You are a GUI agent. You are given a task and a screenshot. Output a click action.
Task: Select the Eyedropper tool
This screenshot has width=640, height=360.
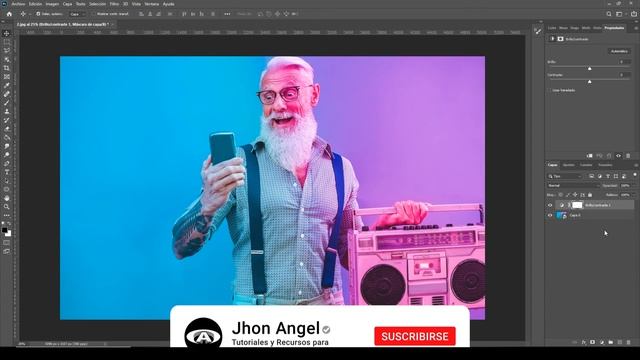click(x=6, y=85)
